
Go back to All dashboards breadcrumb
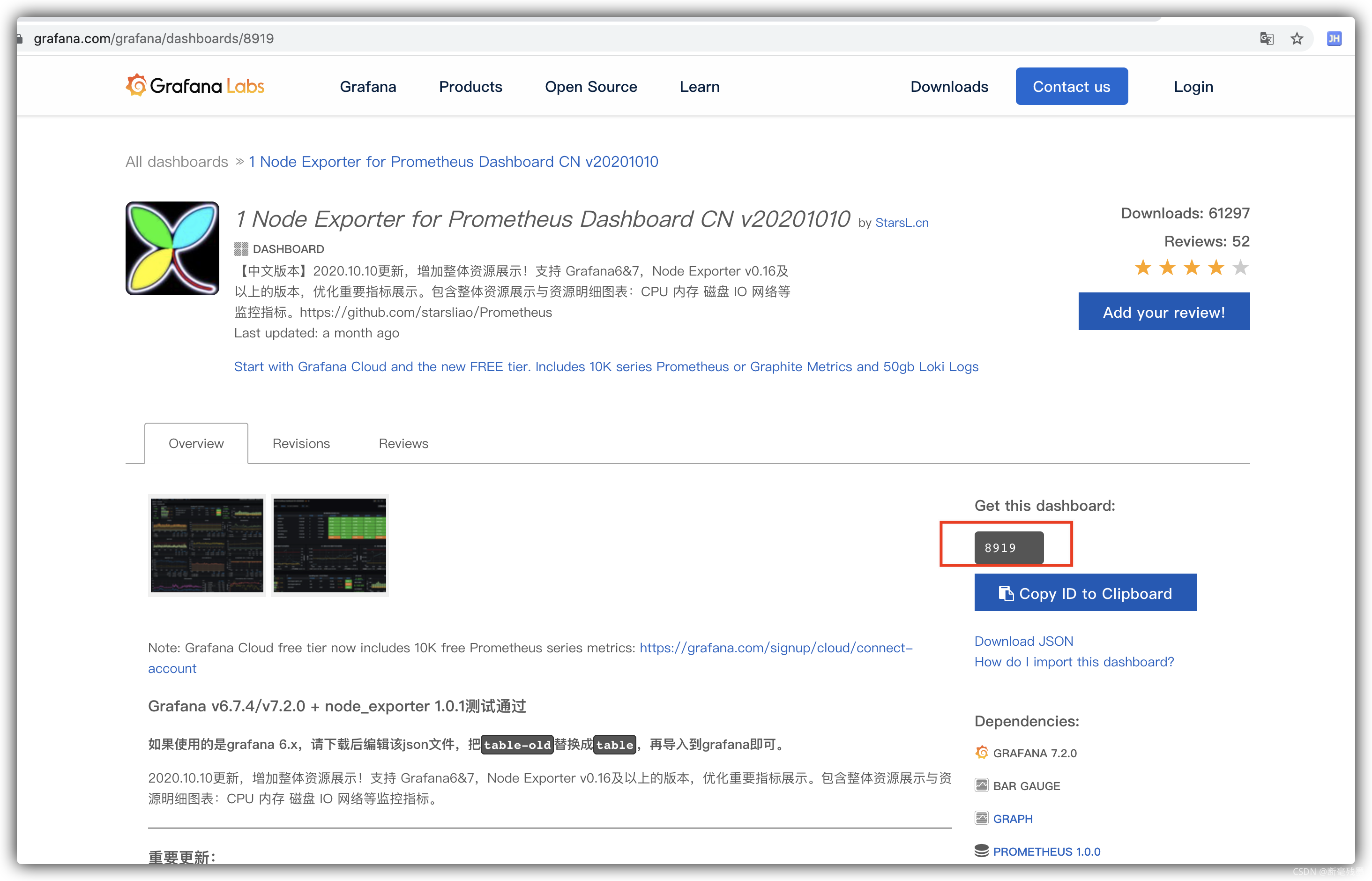[x=177, y=162]
